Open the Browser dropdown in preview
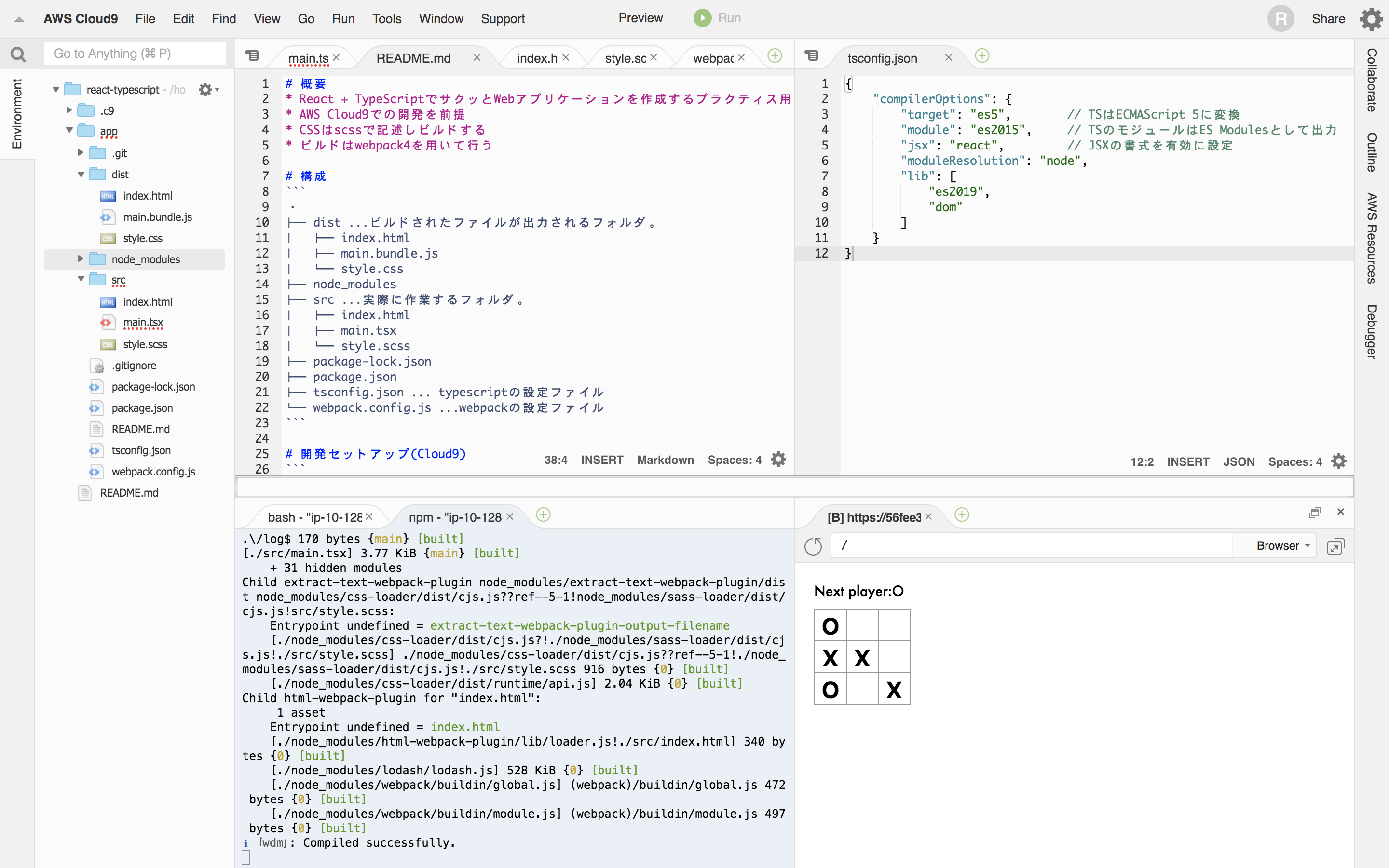 [1282, 546]
